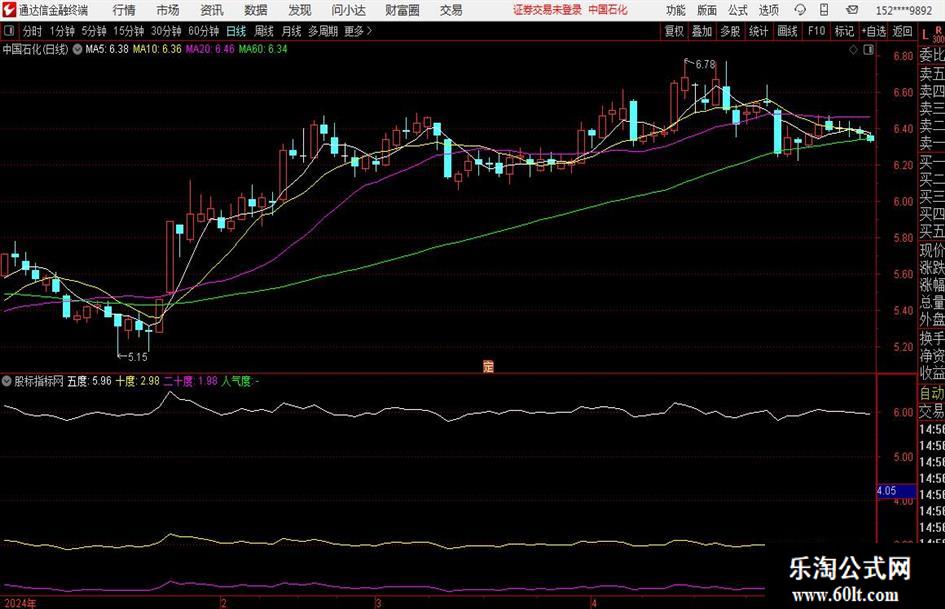
Task: Click the MA5: 6.38 indicator label
Action: click(x=107, y=49)
